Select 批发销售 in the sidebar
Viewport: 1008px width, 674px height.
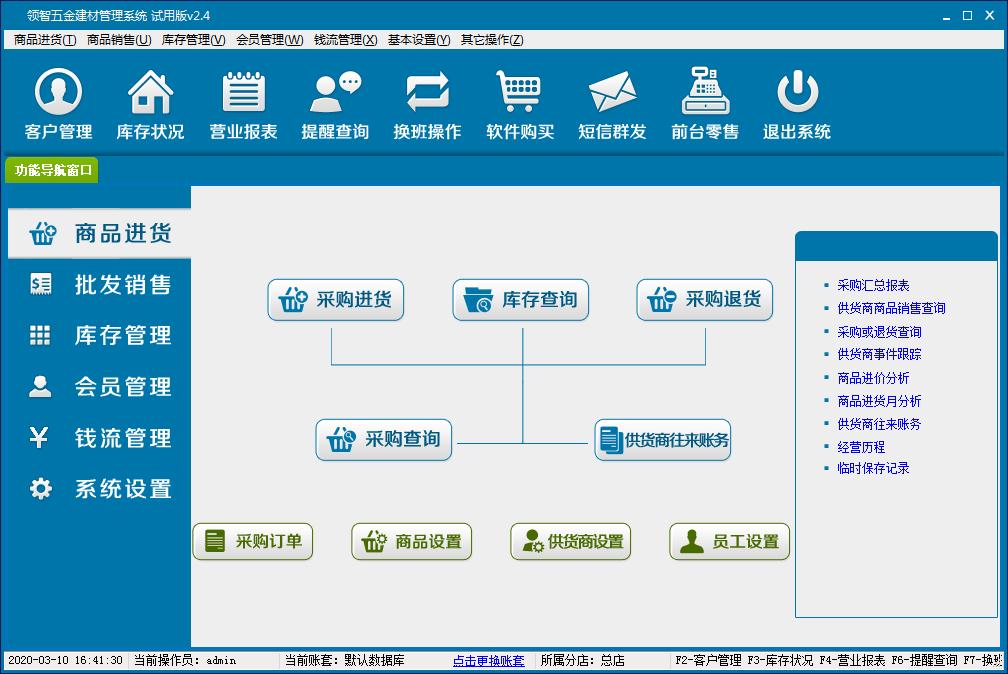click(100, 284)
